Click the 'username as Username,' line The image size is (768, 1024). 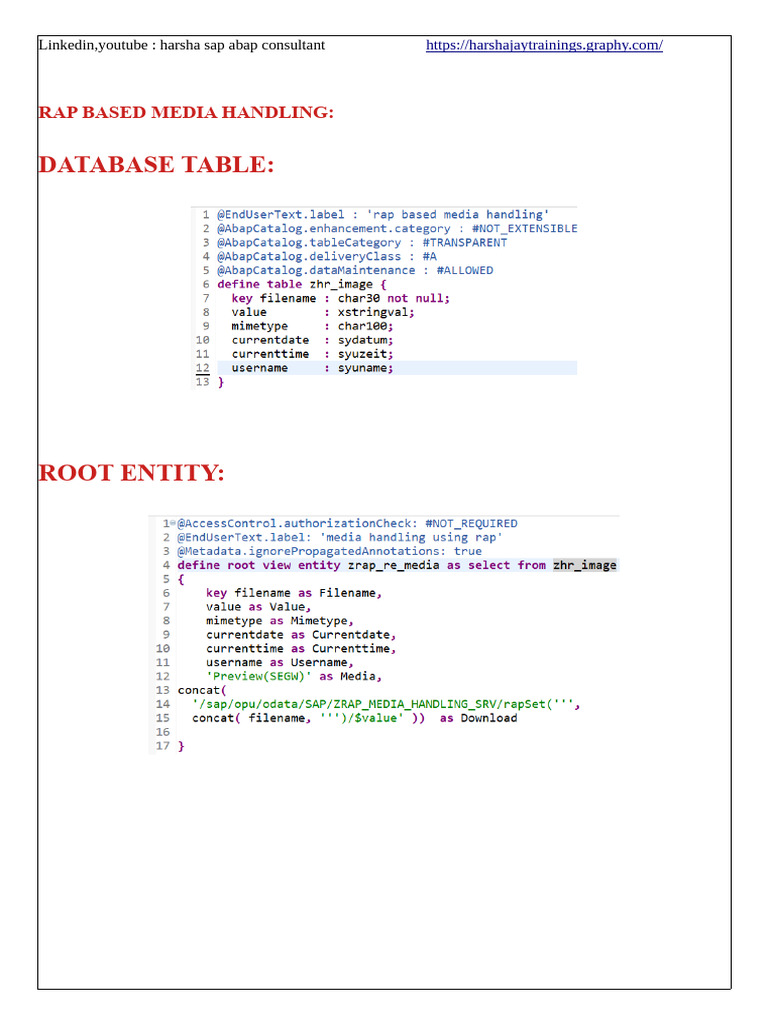[280, 663]
